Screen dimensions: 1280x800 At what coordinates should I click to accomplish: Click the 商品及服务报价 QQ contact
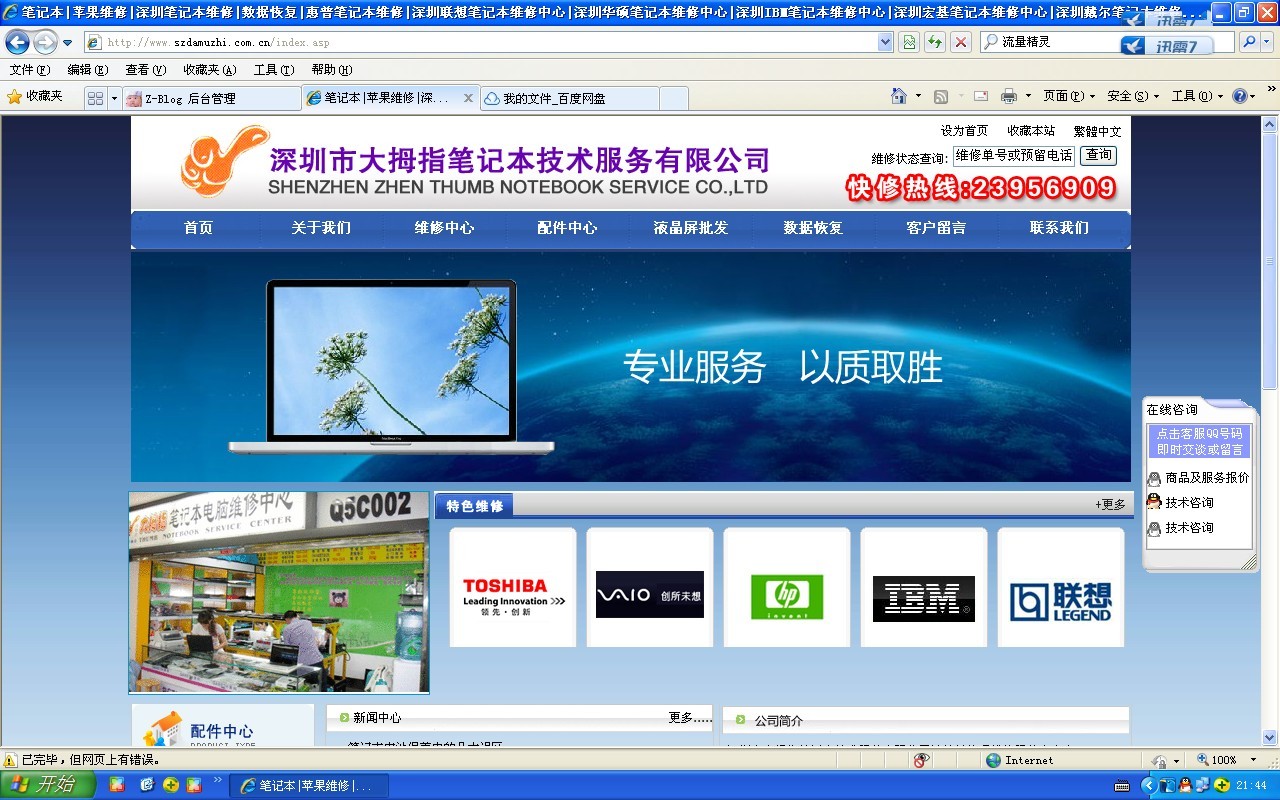click(1207, 478)
